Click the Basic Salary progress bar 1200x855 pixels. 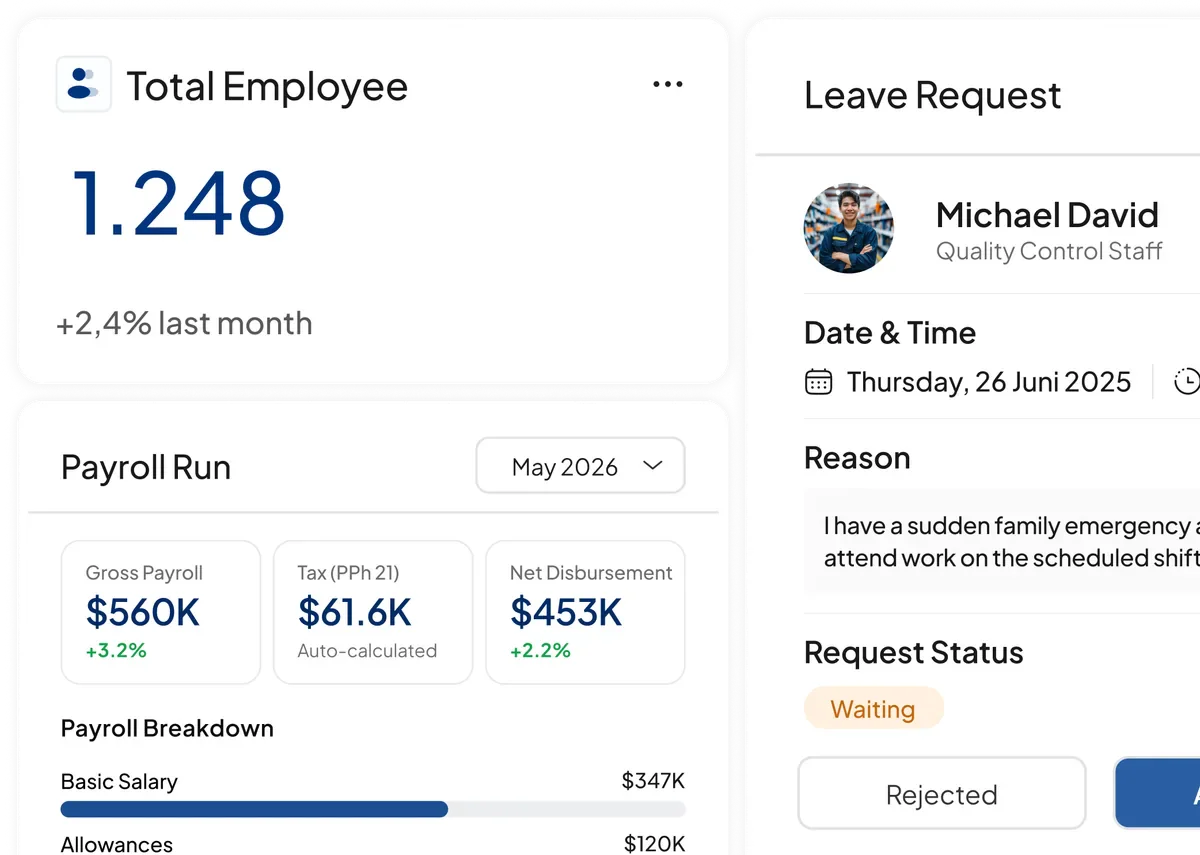(x=373, y=809)
